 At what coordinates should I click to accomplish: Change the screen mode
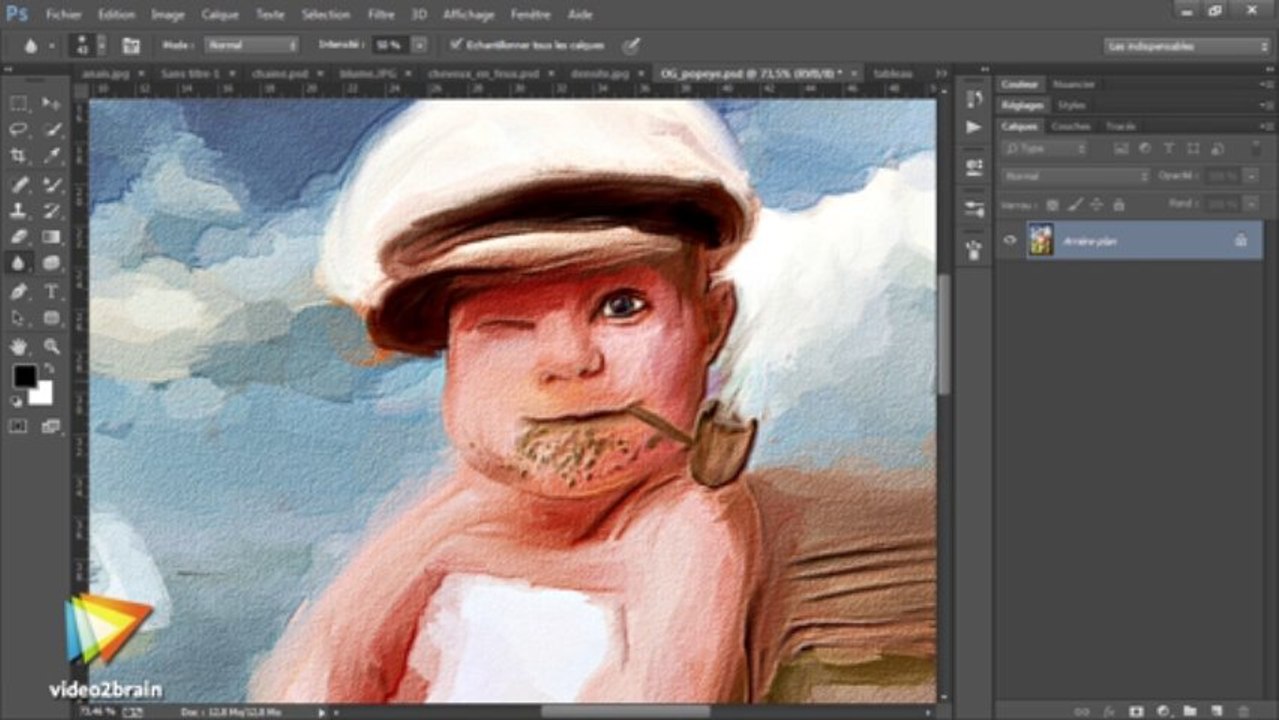52,426
